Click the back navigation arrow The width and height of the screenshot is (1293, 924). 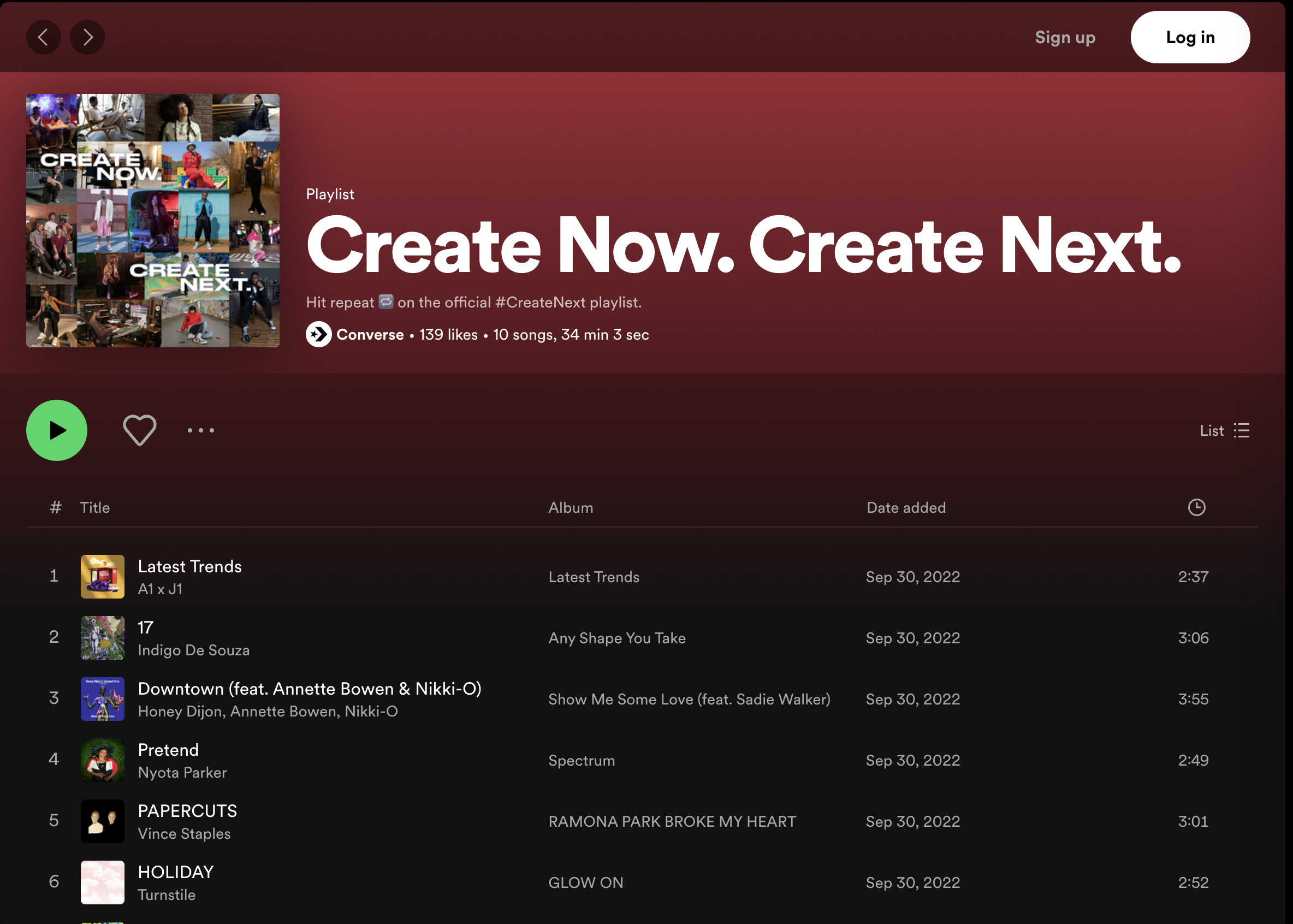point(43,38)
